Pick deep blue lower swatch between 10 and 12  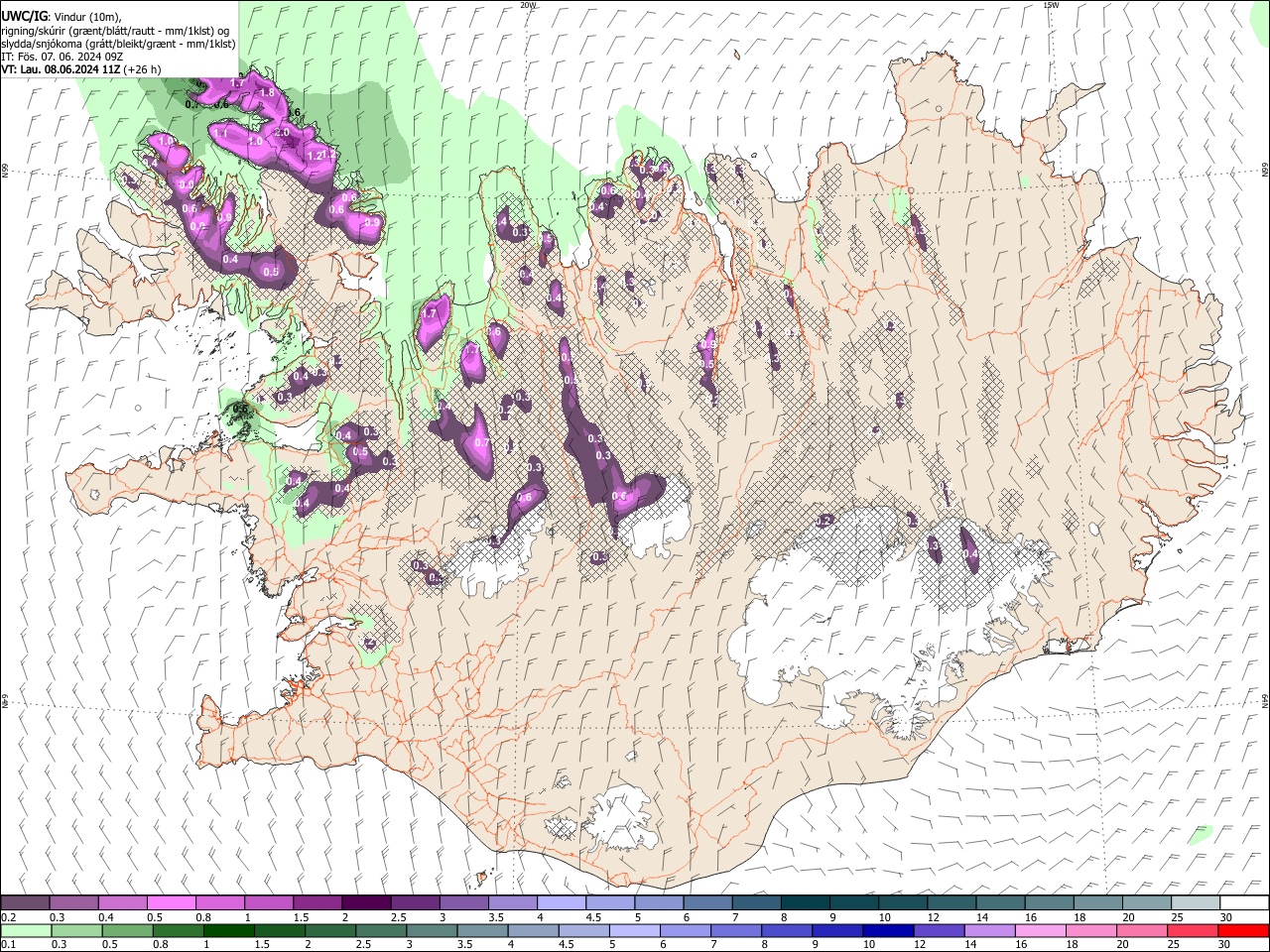pos(888,930)
